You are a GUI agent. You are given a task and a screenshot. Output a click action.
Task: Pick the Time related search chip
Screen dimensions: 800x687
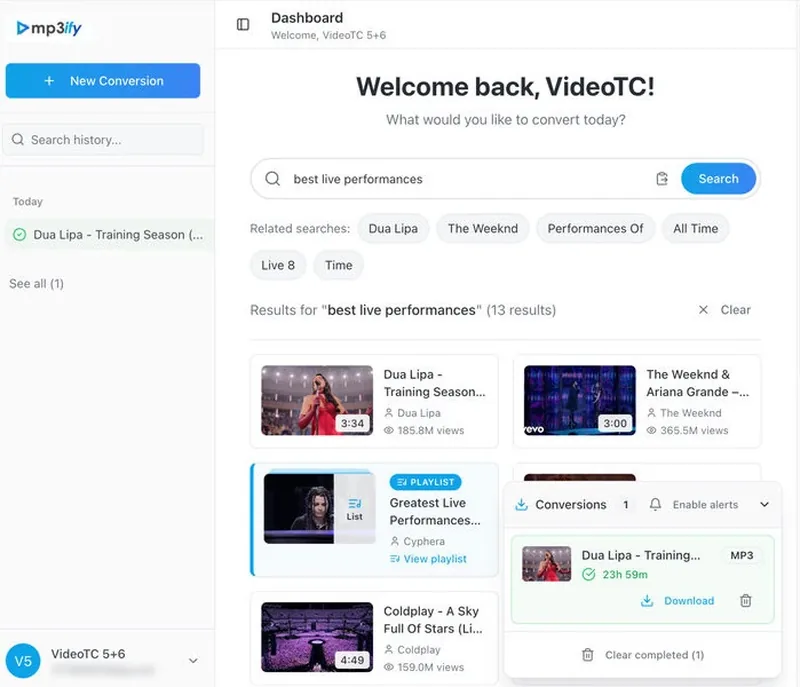pyautogui.click(x=339, y=265)
